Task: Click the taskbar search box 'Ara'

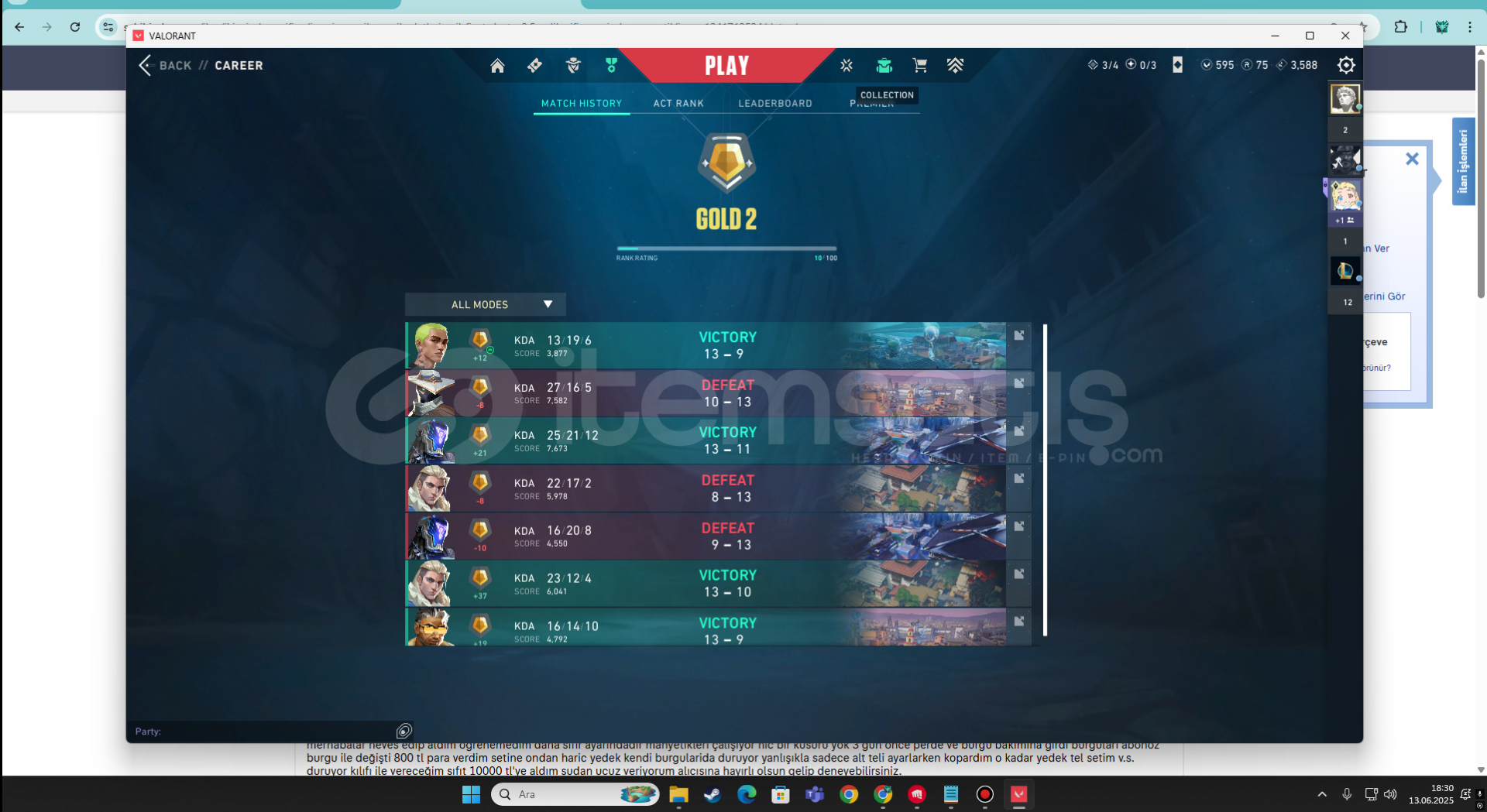Action: (575, 794)
